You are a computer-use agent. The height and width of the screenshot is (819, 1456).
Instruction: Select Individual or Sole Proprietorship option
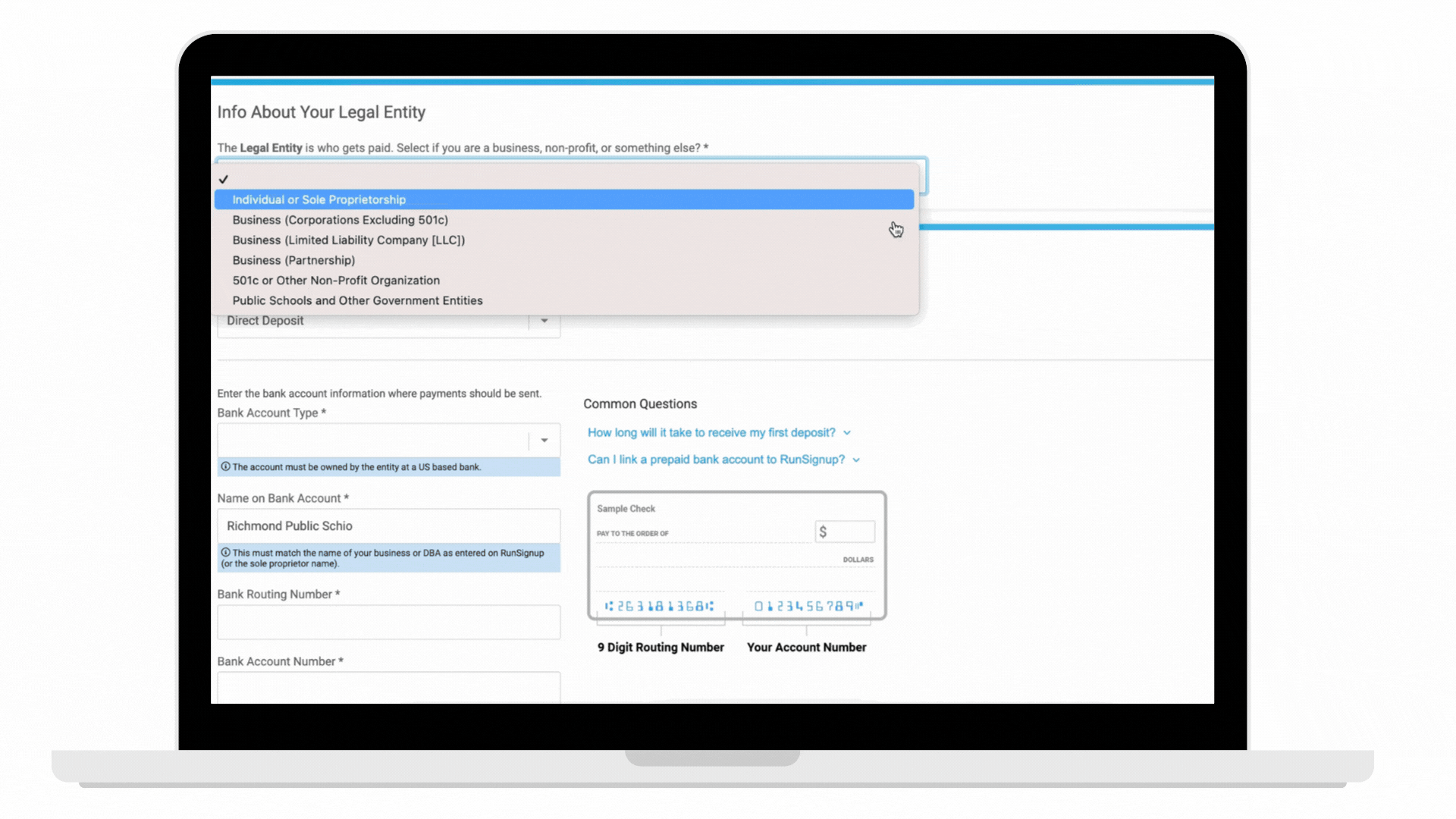(x=318, y=199)
